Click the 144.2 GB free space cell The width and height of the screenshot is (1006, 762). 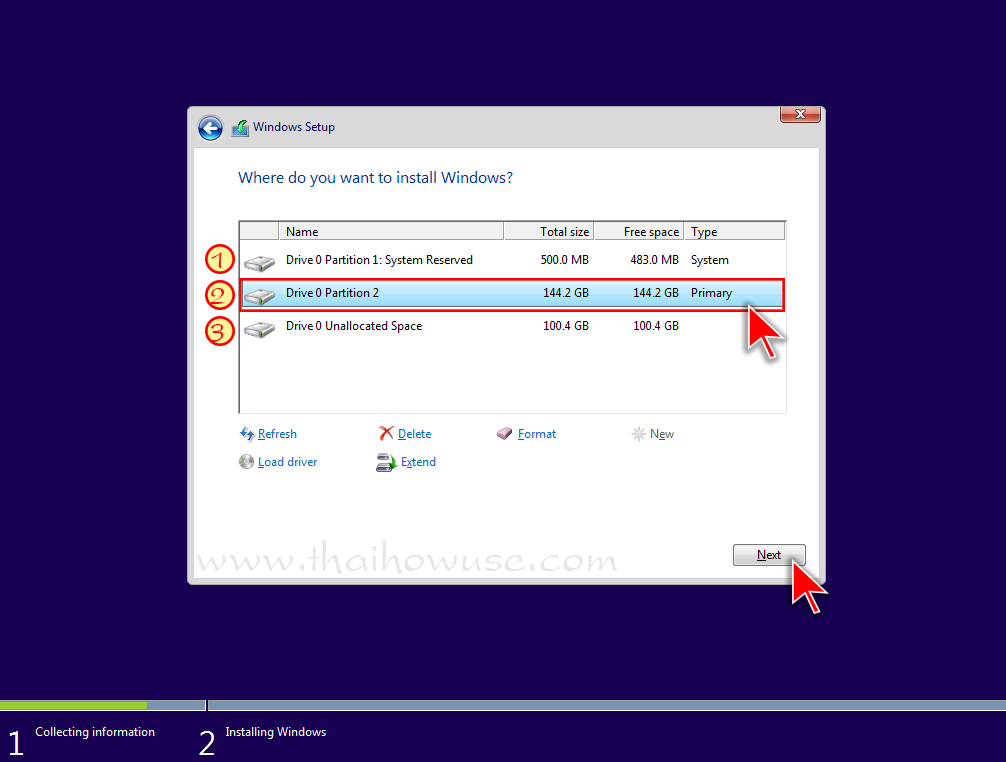(656, 293)
